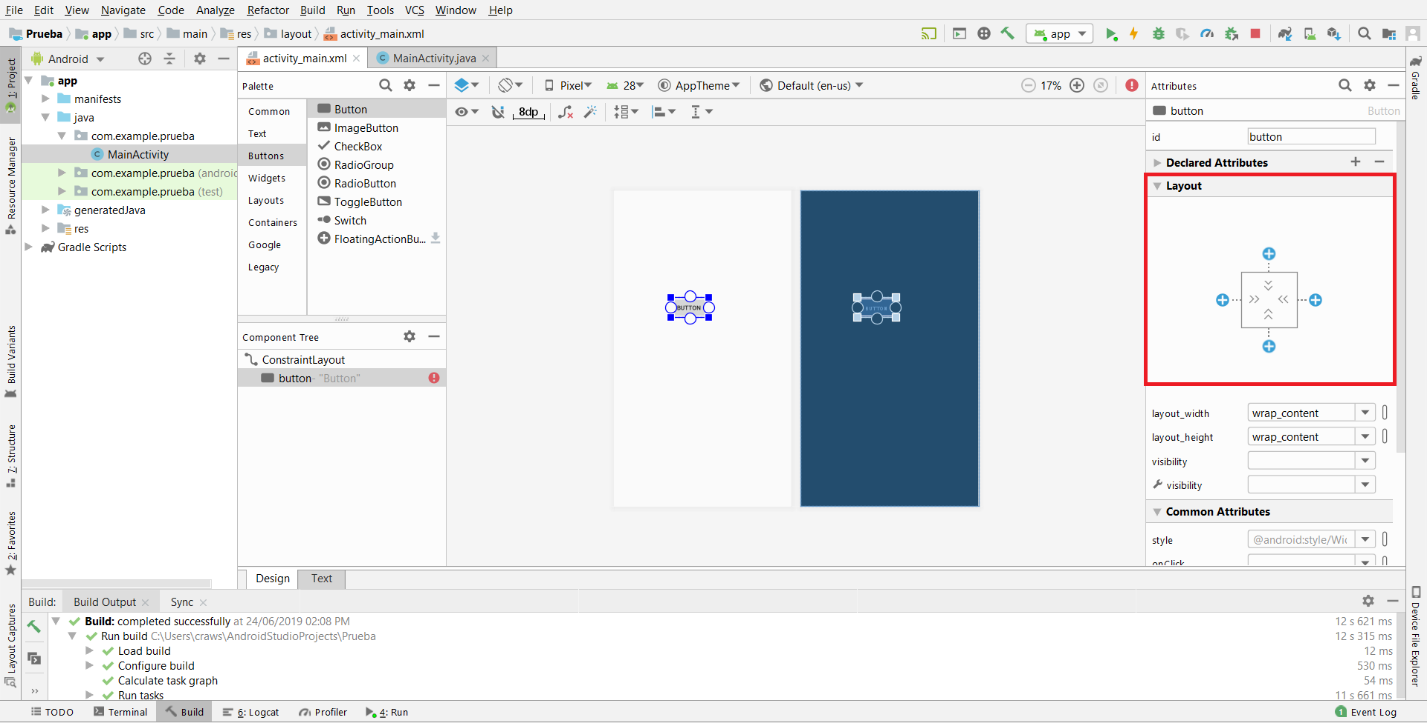The image size is (1427, 723).
Task: Click the id input field
Action: (x=1311, y=136)
